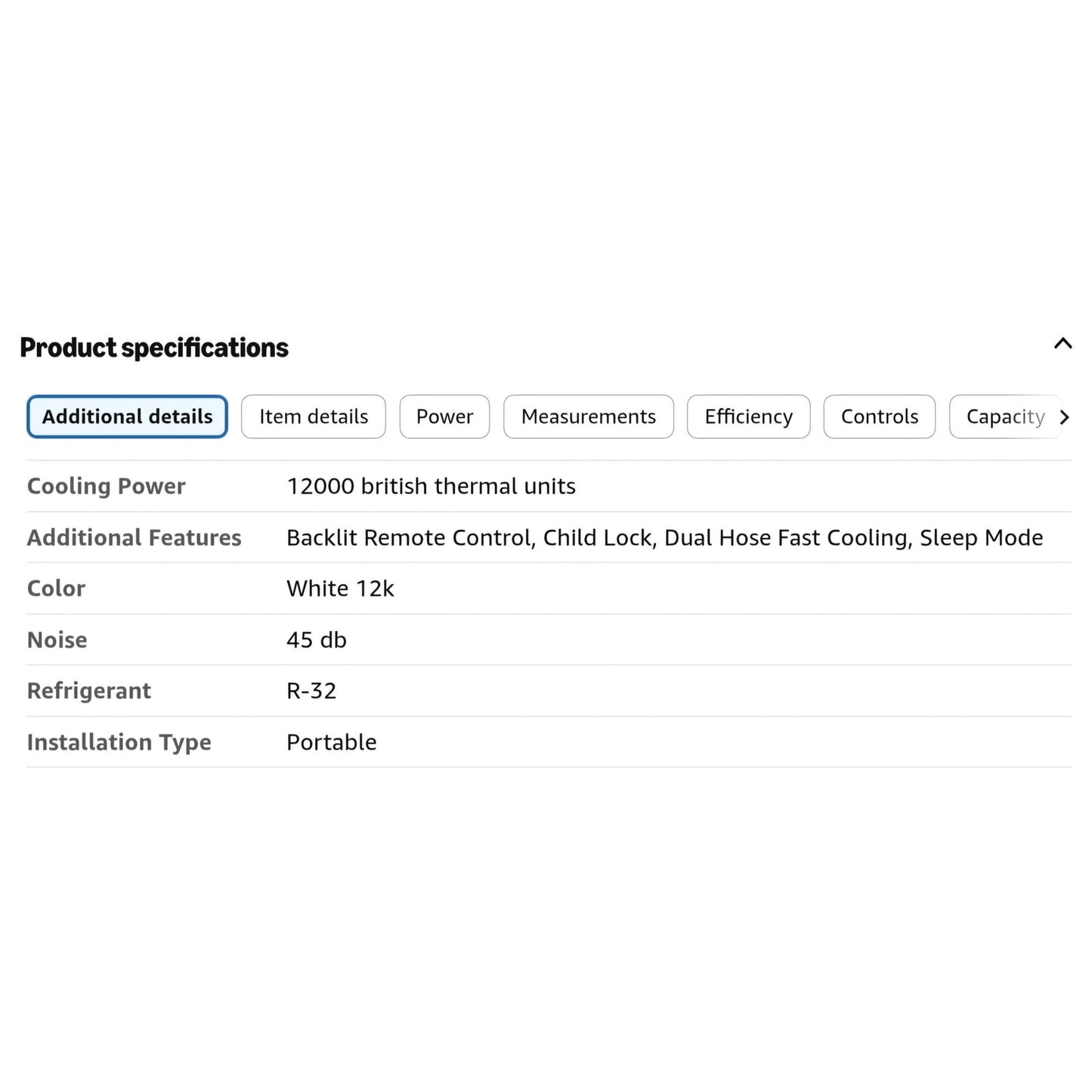
Task: Switch to the Power tab
Action: [444, 416]
